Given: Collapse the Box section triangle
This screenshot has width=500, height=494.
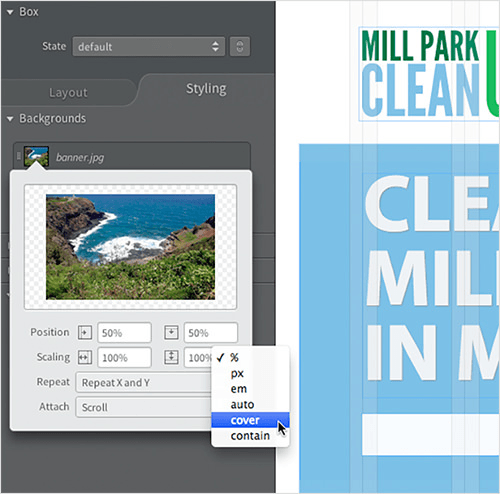Looking at the screenshot, I should 10,12.
